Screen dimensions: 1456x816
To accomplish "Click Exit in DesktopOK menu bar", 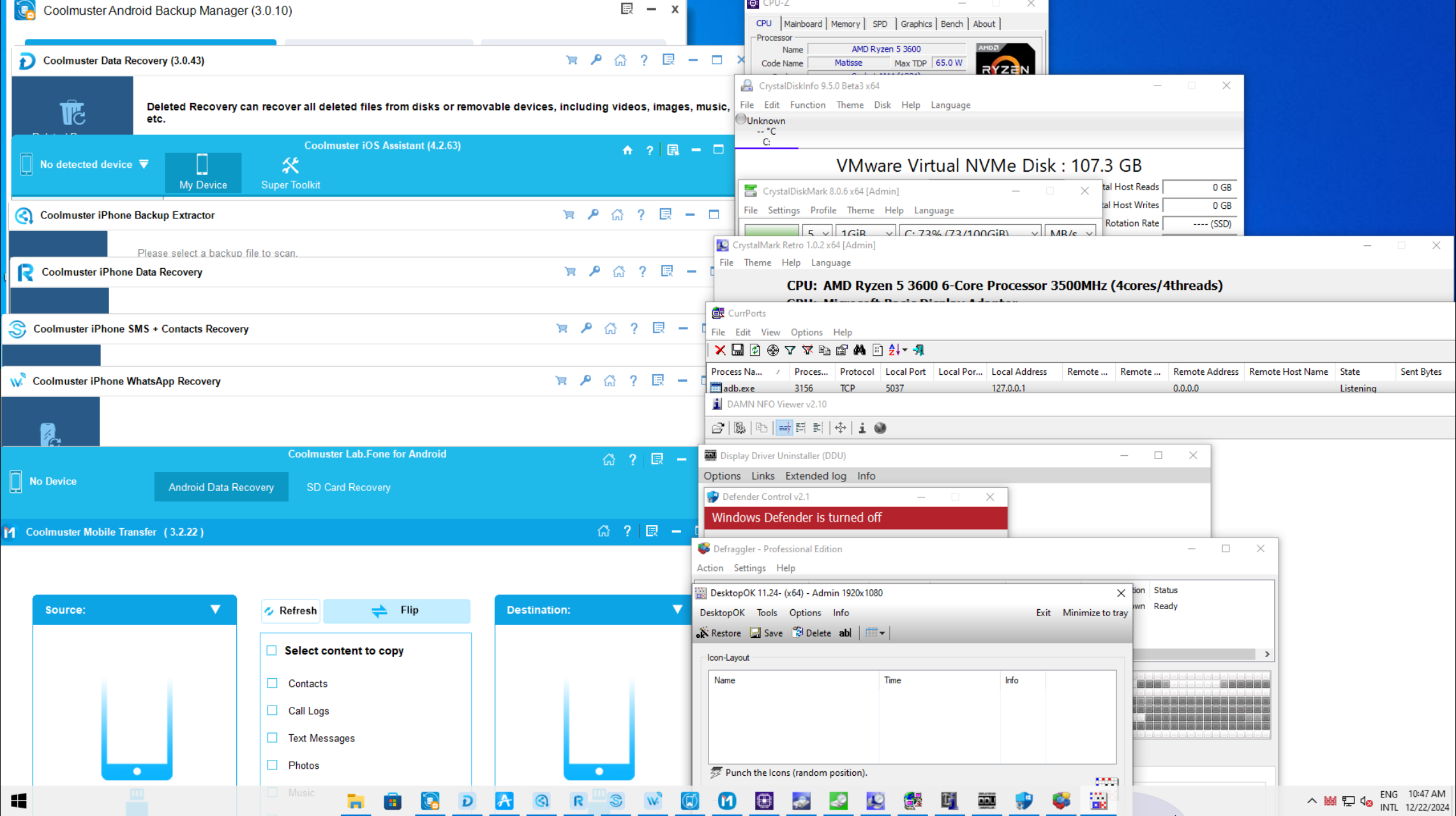I will click(x=1043, y=612).
